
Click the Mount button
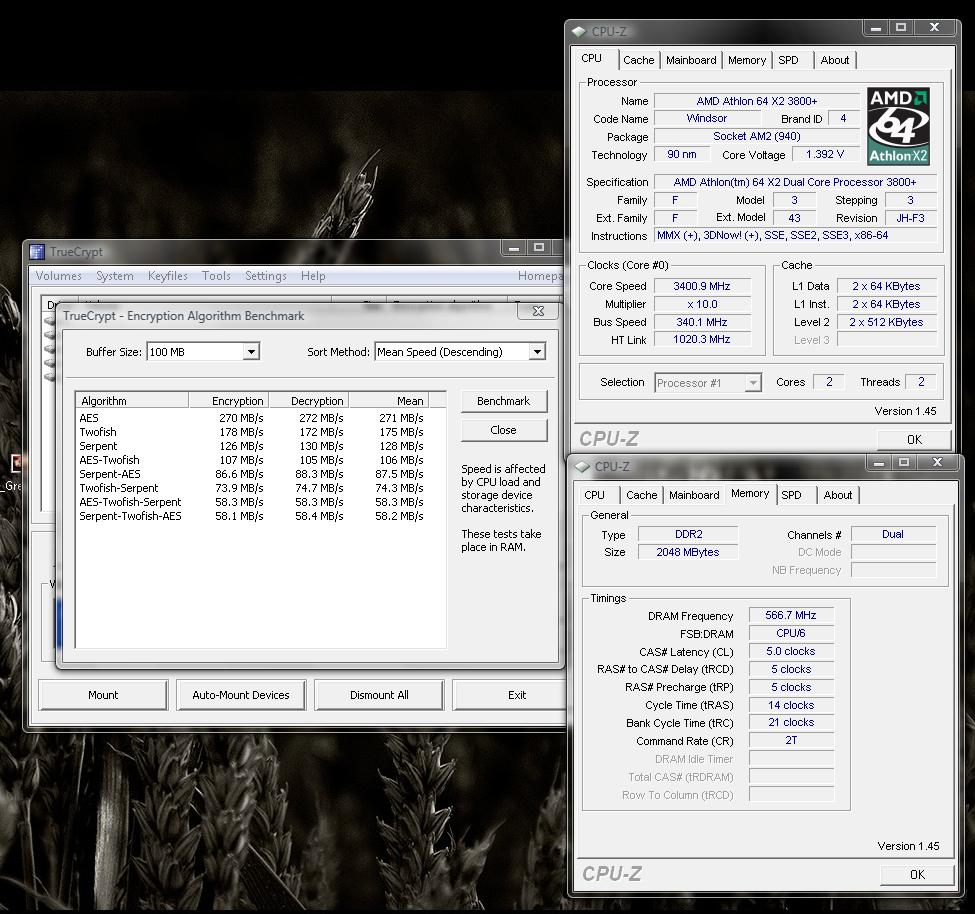coord(103,695)
